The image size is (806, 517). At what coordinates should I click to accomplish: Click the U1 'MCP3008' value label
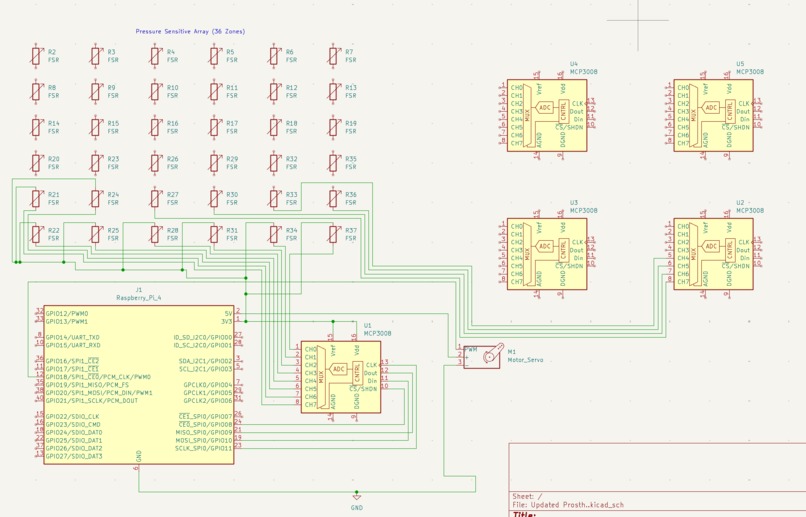(x=377, y=334)
